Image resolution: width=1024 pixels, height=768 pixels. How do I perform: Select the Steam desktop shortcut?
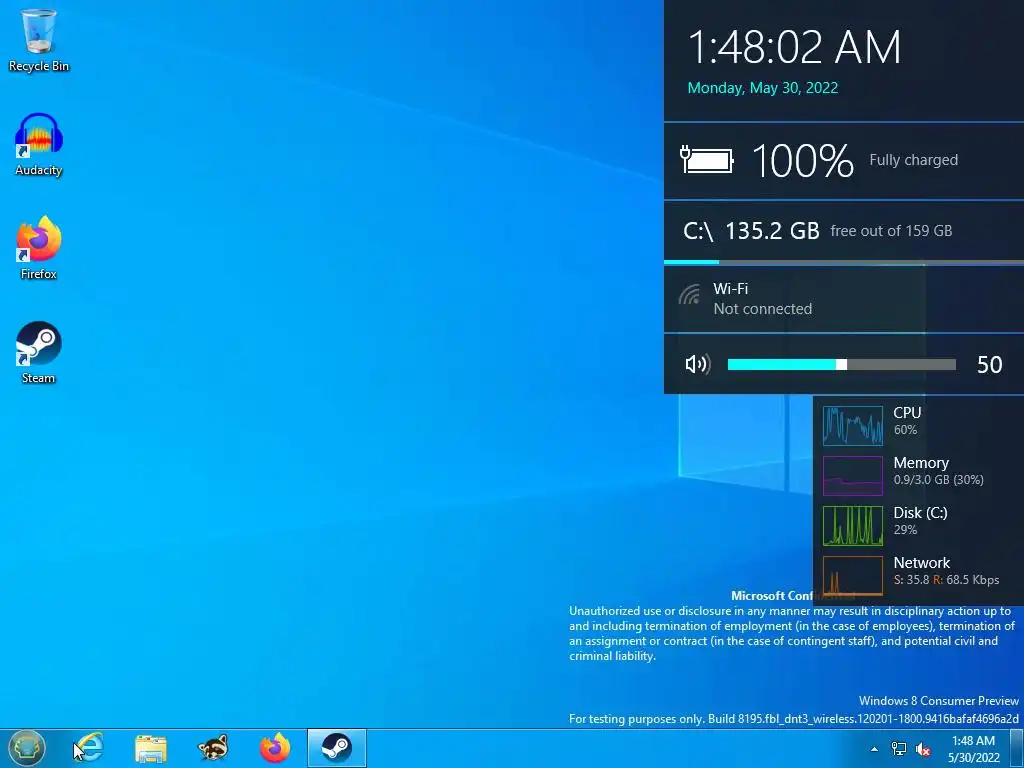tap(39, 353)
